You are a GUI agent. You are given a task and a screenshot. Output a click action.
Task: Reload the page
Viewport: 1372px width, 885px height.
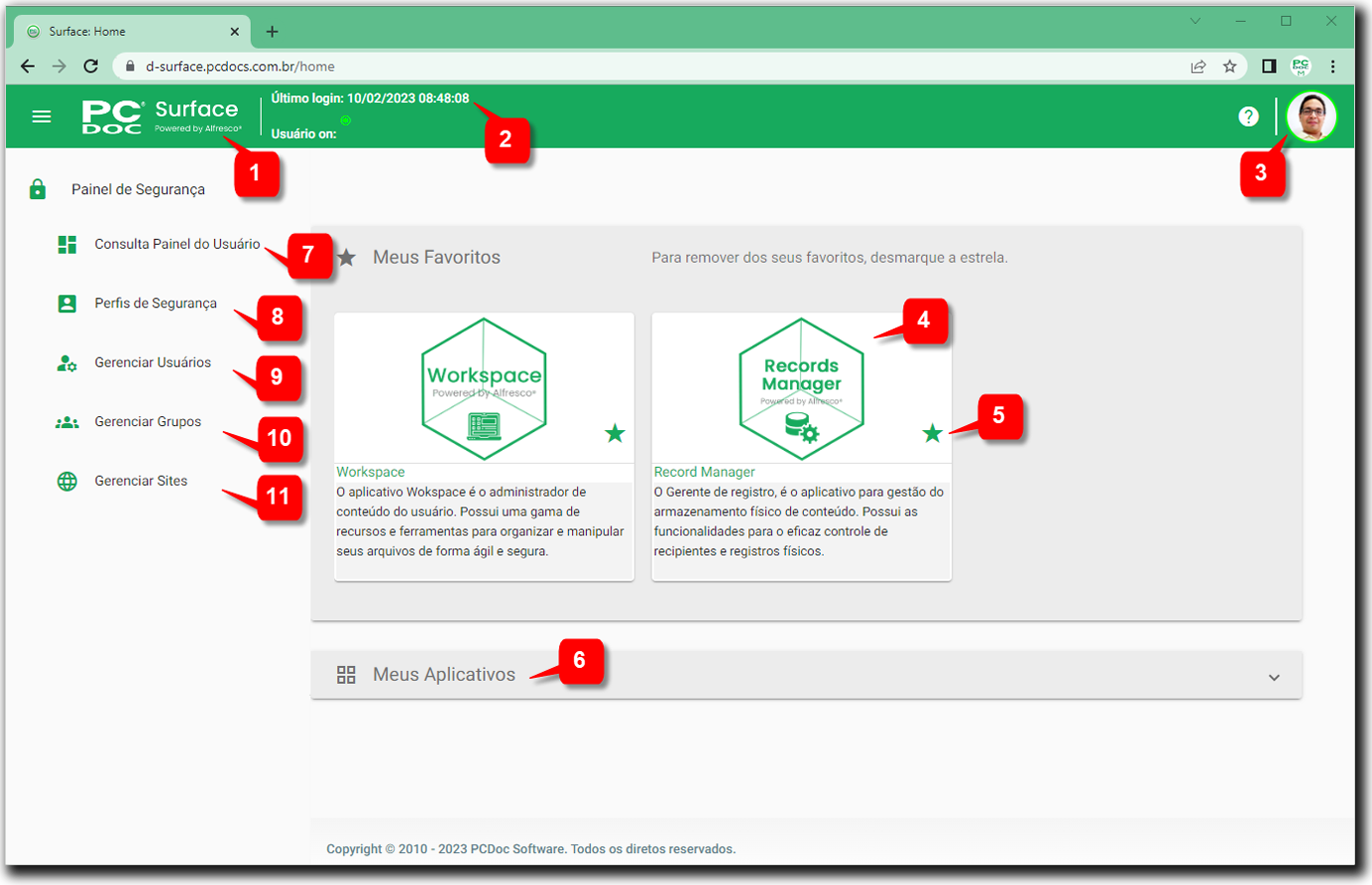point(91,66)
